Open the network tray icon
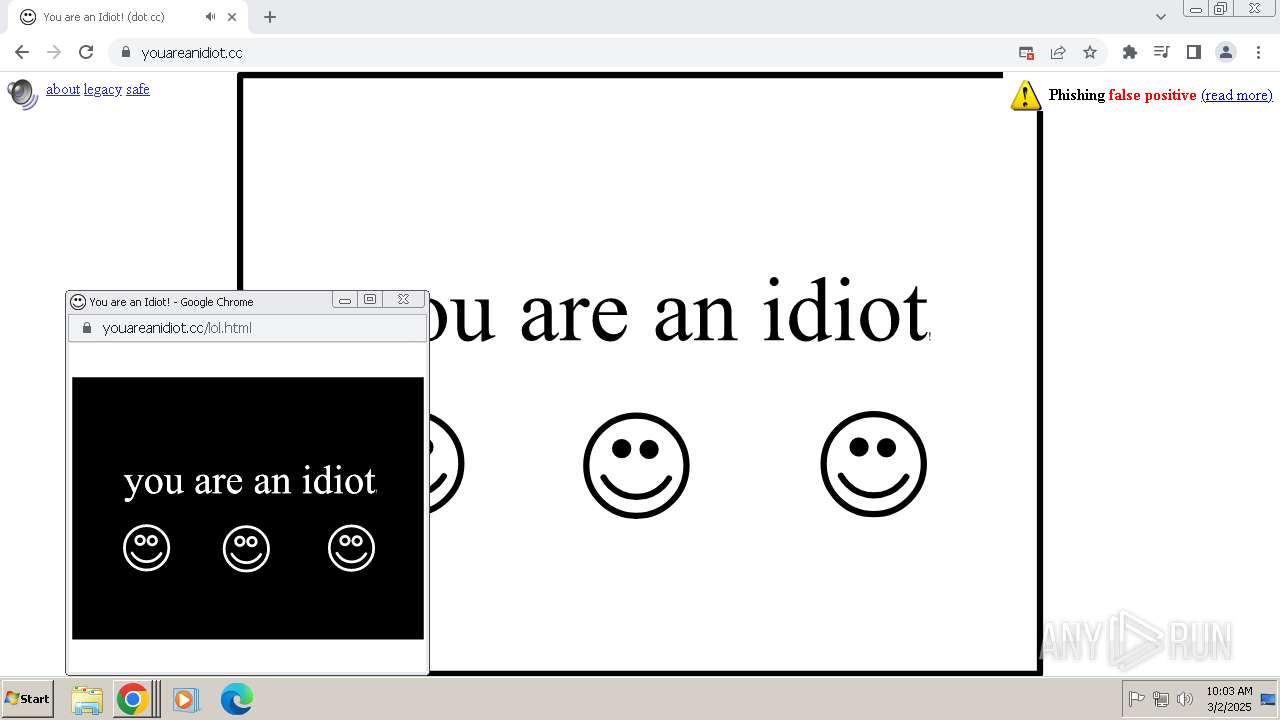The width and height of the screenshot is (1280, 720). click(1161, 699)
